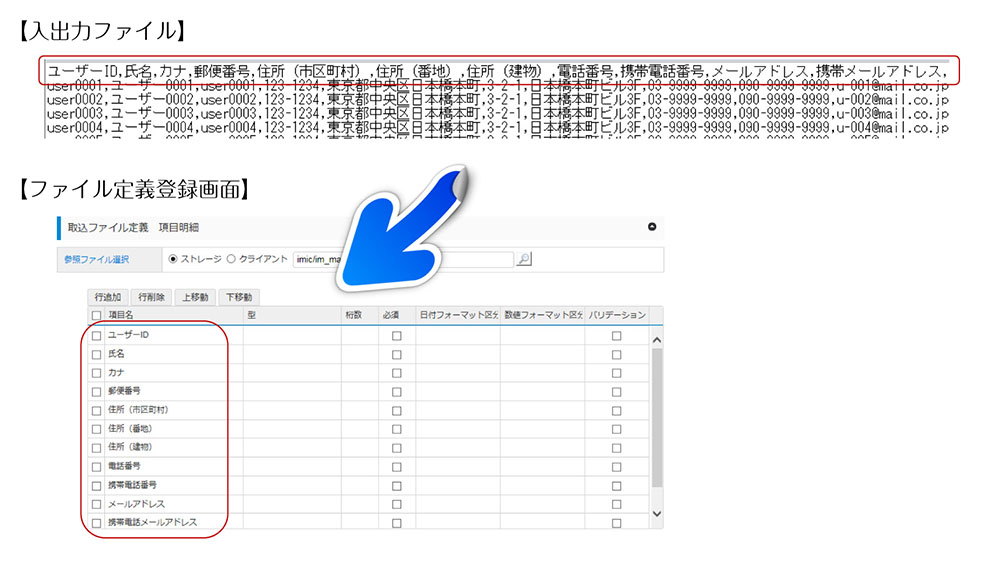Click the 参照ファイル選択 label link

96,260
